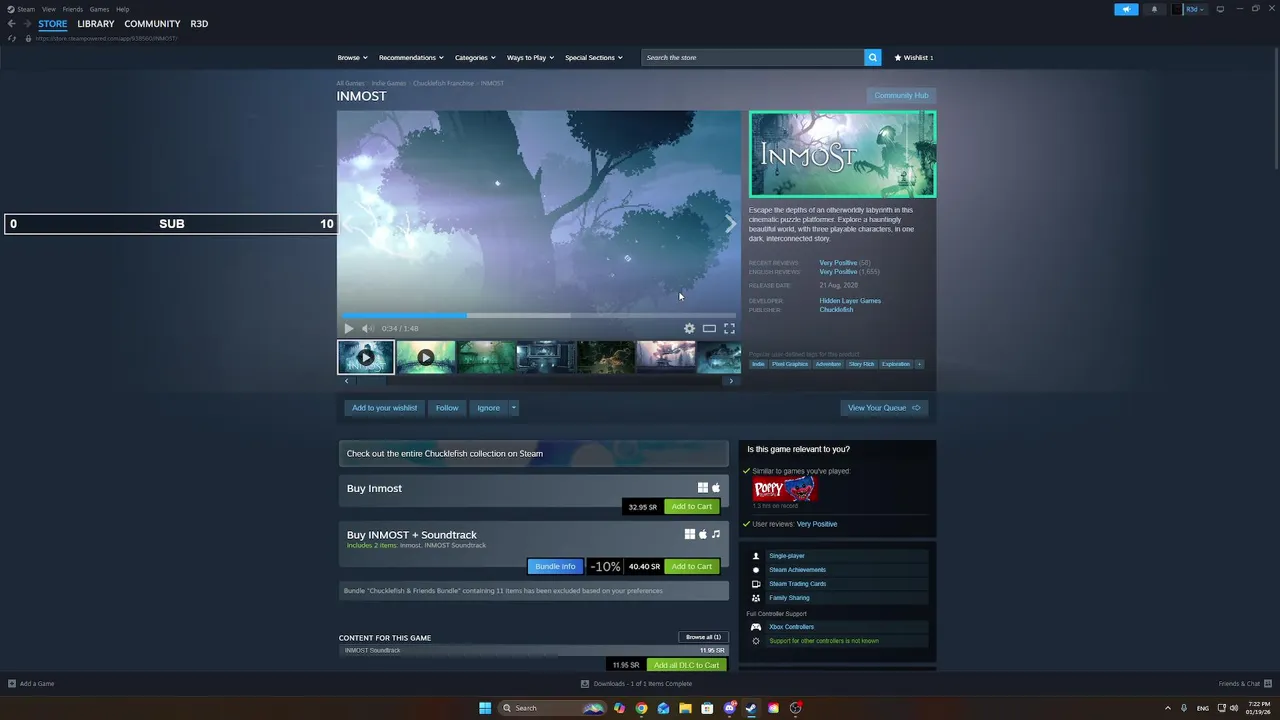Add Inmost to cart
This screenshot has width=1280, height=720.
(692, 507)
